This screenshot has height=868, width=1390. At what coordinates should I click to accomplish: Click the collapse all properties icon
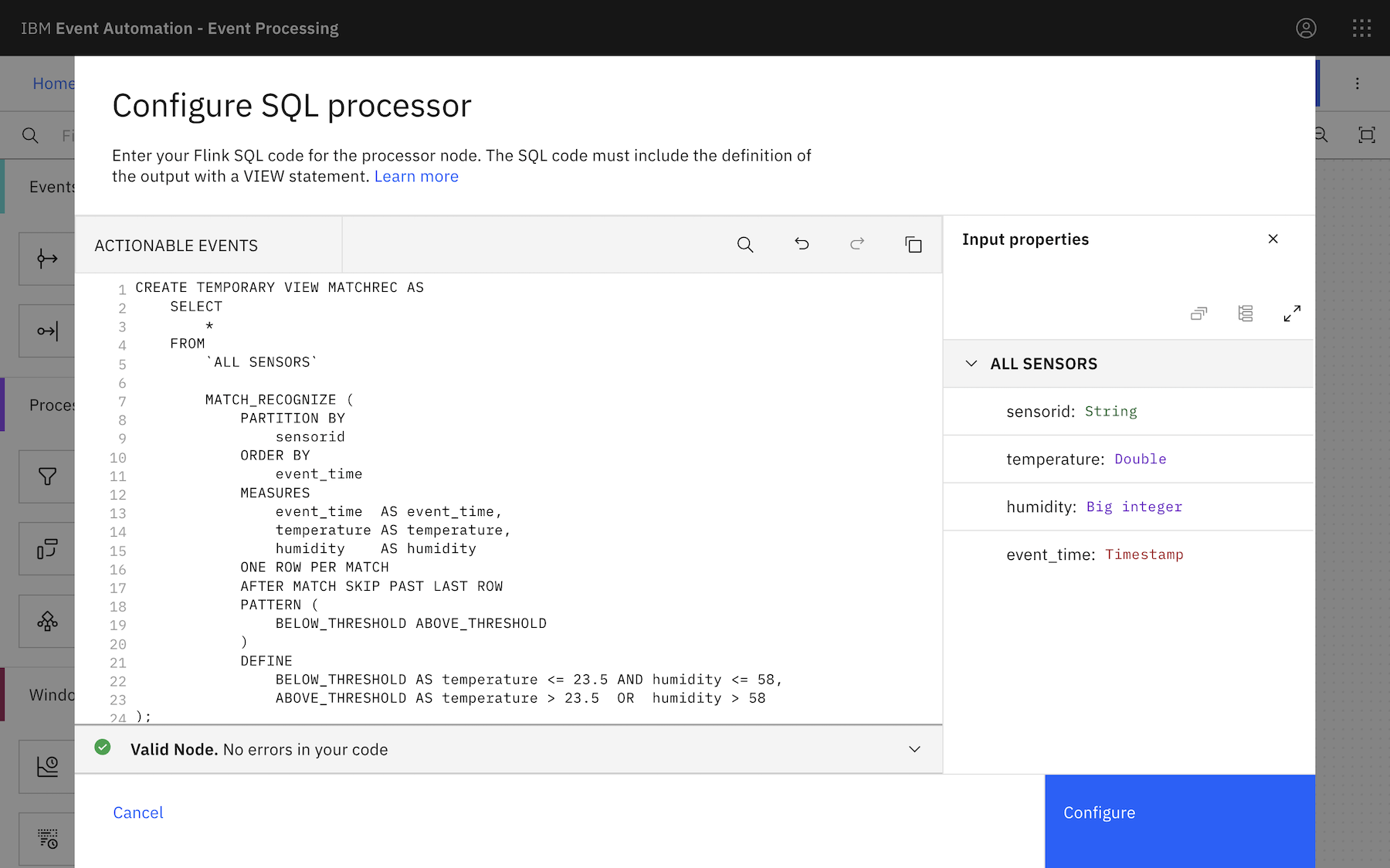click(1198, 314)
